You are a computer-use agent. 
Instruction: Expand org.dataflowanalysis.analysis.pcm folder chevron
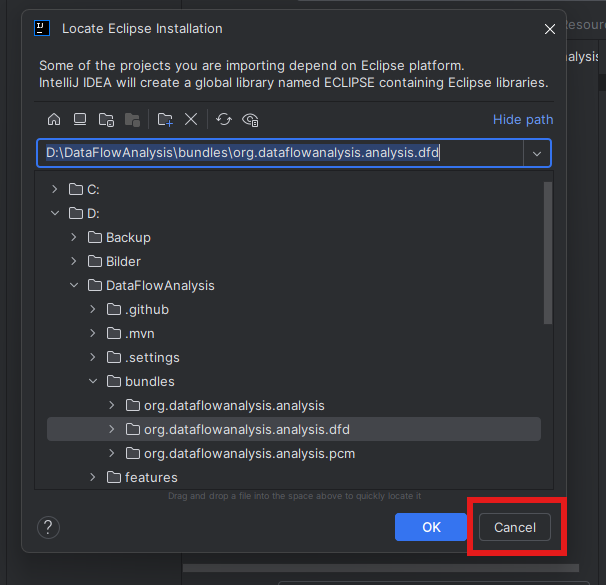click(111, 453)
